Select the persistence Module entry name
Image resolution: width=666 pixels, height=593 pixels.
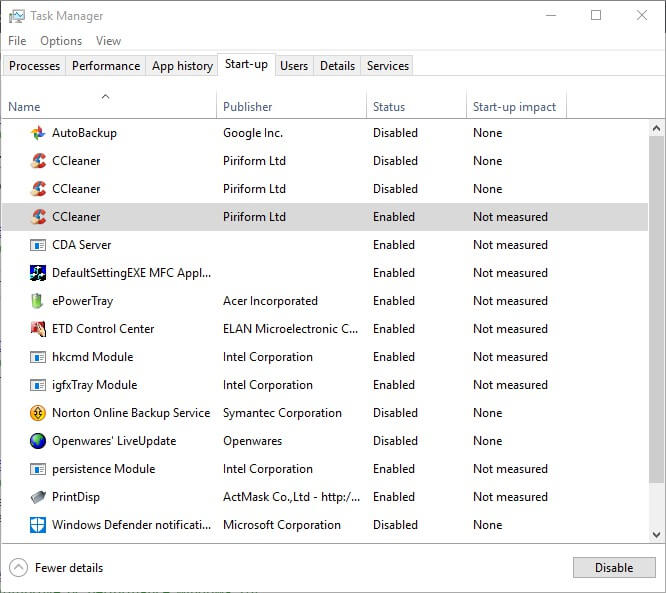[103, 469]
